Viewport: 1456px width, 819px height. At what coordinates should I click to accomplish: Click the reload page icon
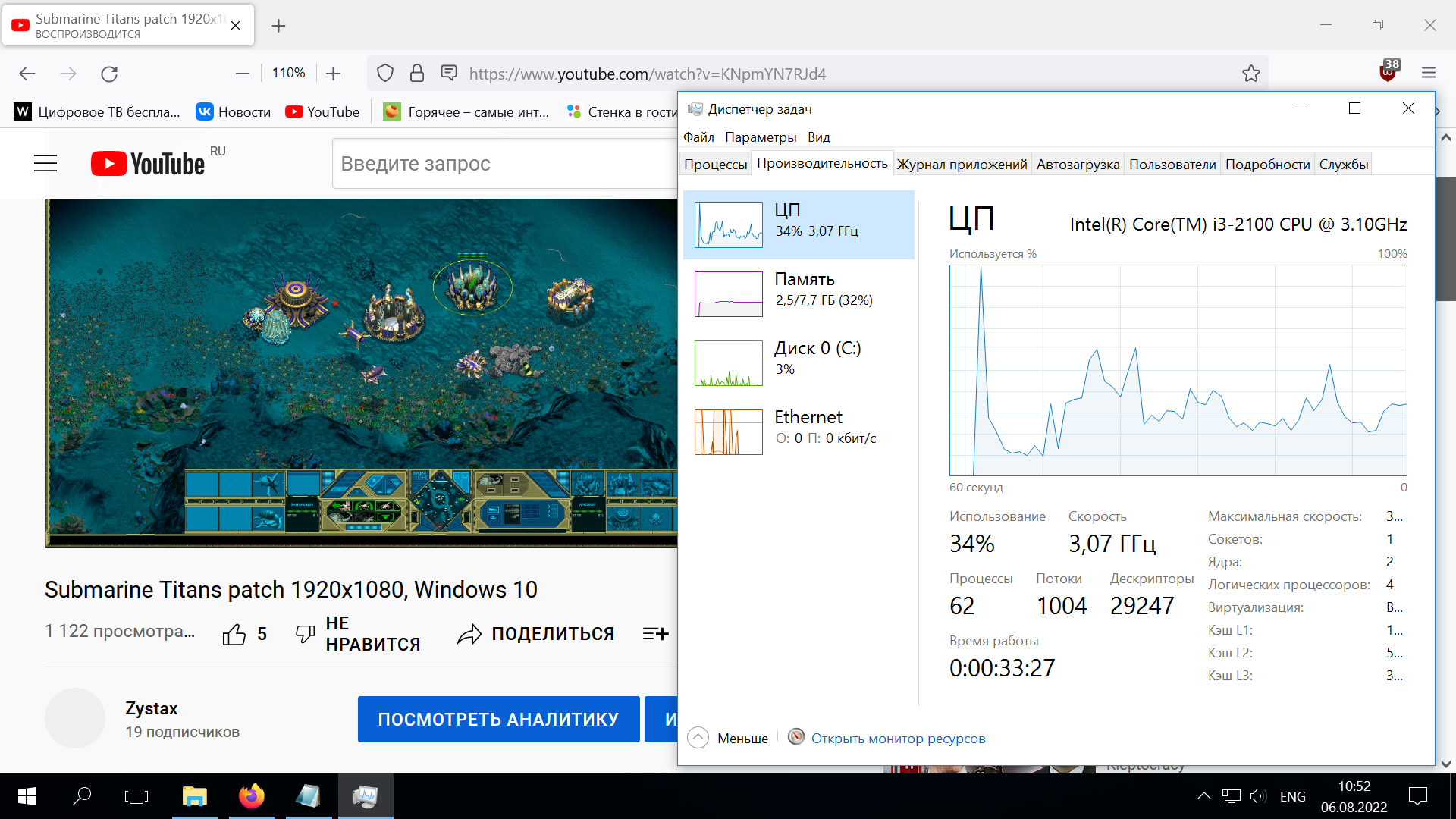click(x=109, y=74)
